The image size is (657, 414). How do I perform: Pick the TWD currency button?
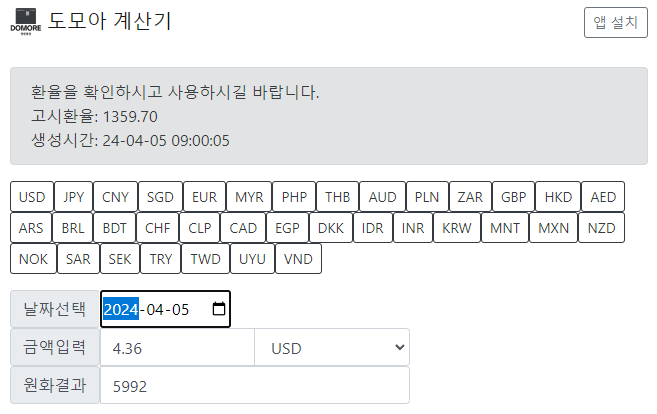205,259
